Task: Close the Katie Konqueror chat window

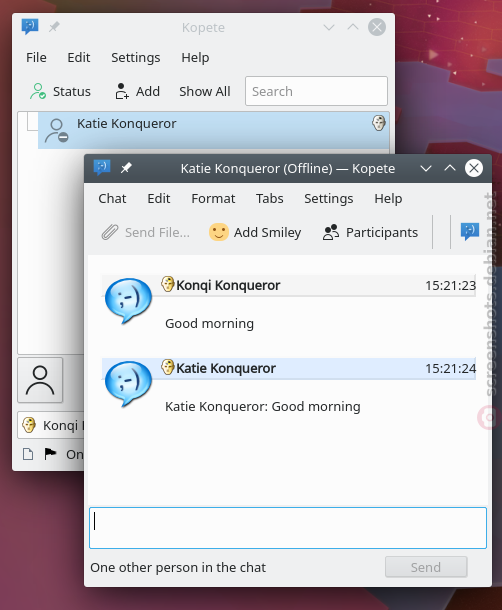Action: click(474, 168)
